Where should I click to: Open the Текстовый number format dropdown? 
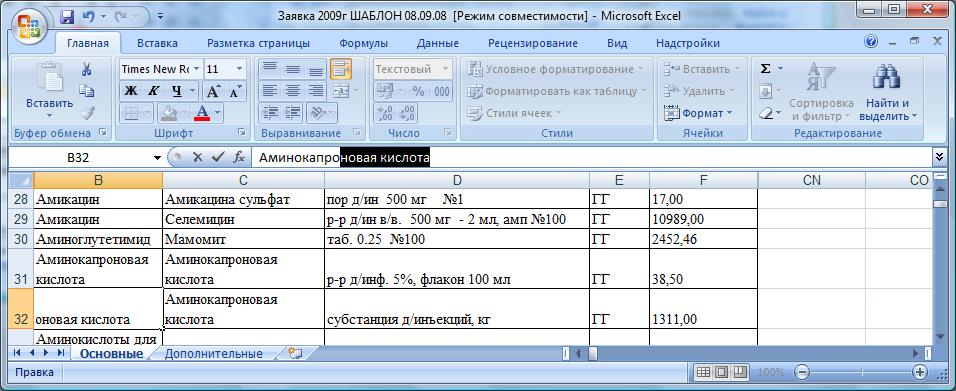tap(445, 69)
